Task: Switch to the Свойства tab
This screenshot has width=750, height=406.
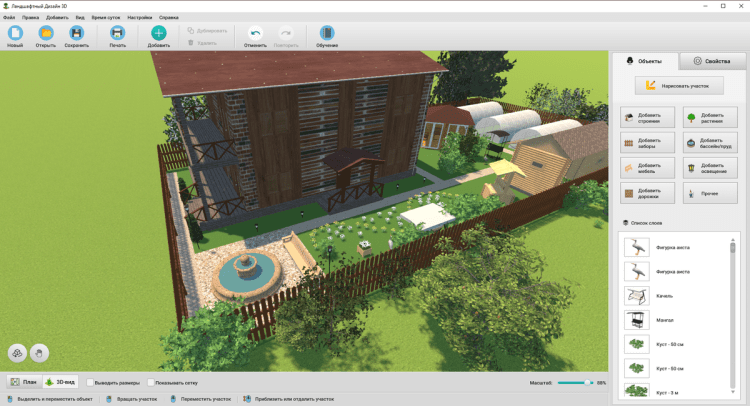Action: [711, 61]
